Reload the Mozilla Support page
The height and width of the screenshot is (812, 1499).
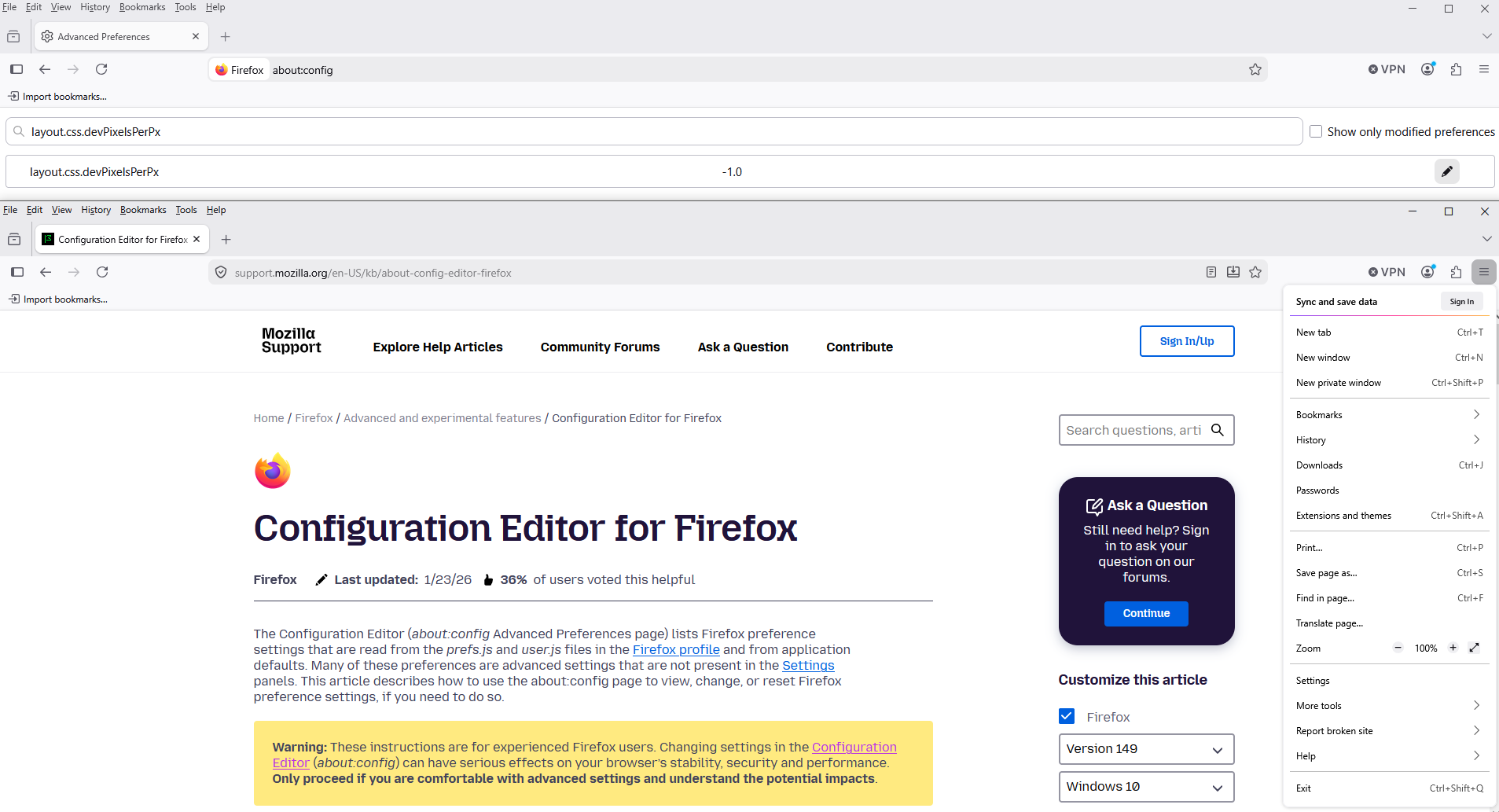102,272
